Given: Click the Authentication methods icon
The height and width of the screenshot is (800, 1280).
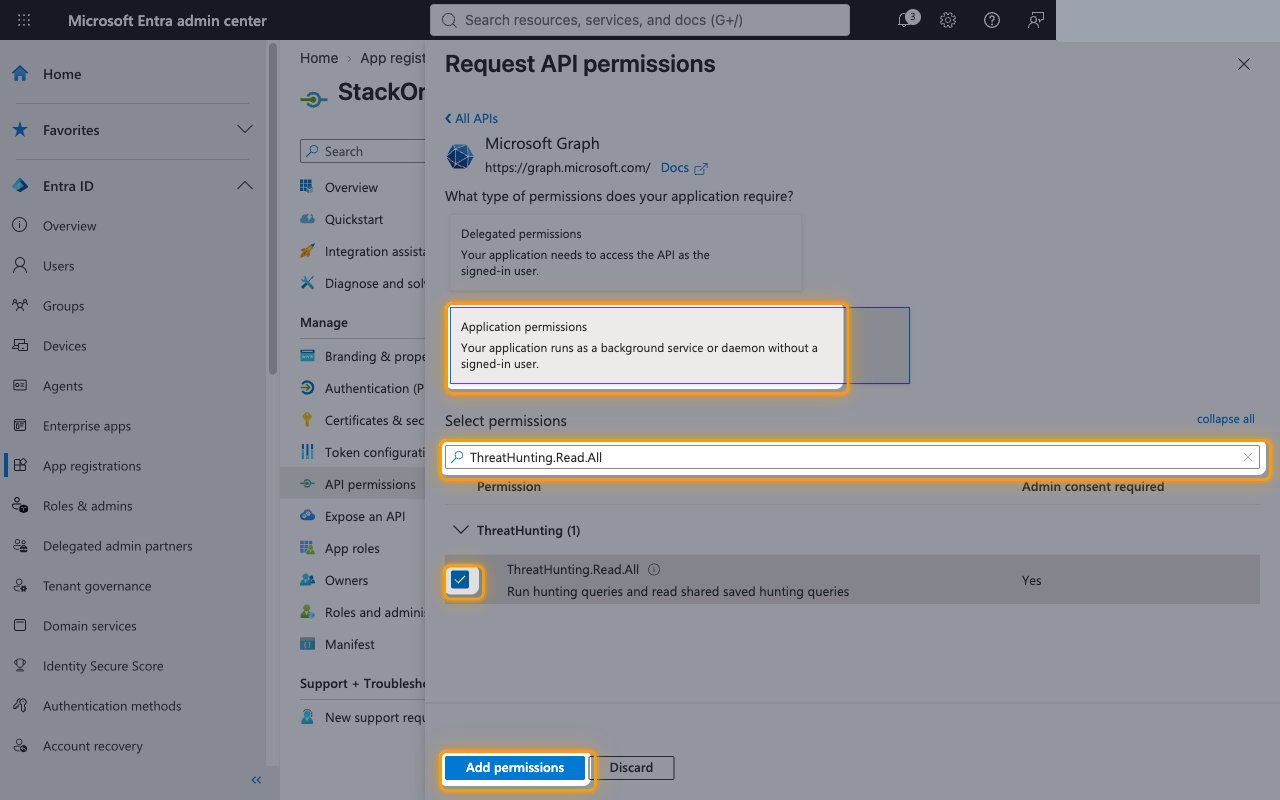Looking at the screenshot, I should pos(20,706).
